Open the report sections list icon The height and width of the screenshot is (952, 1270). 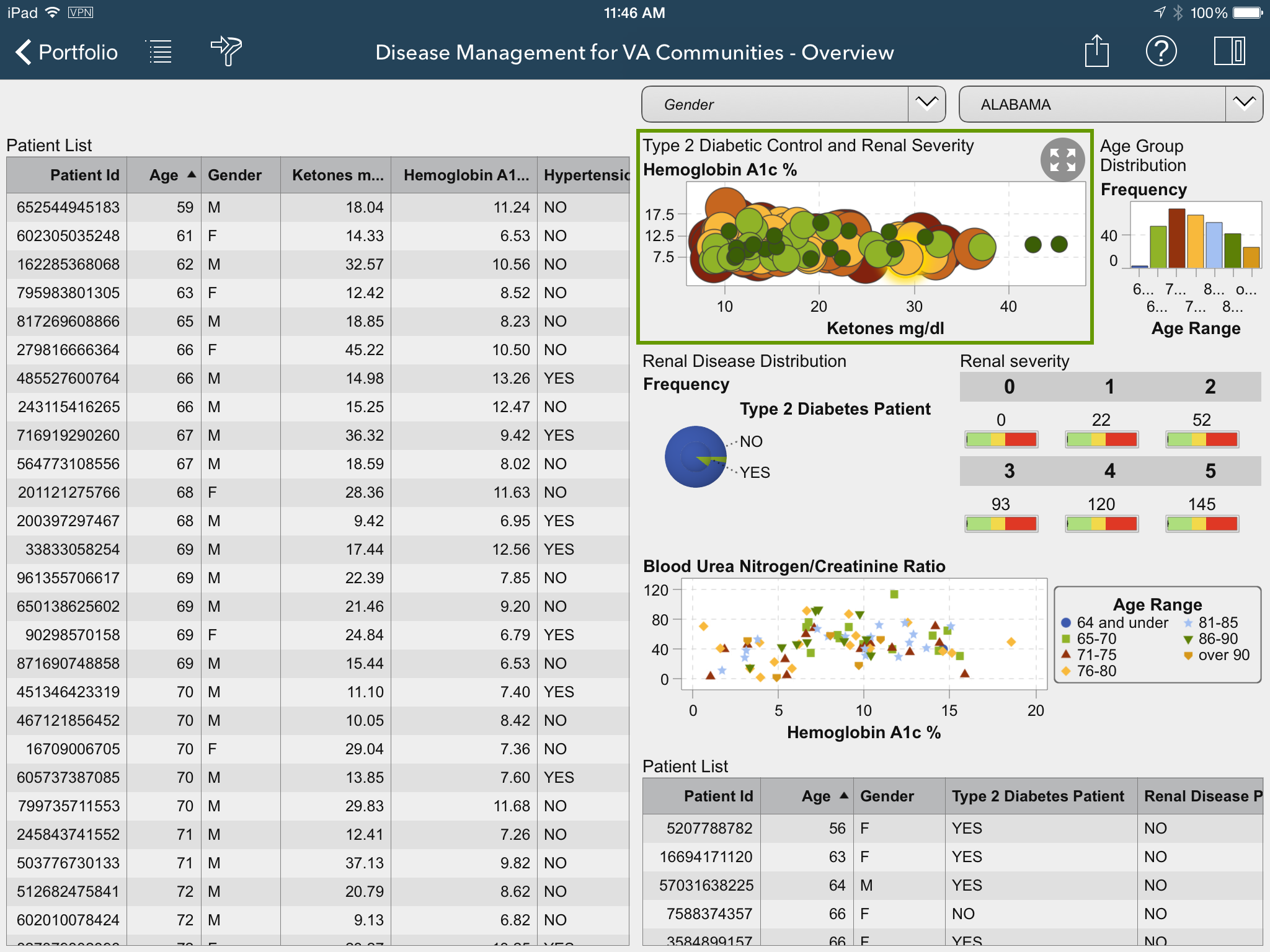coord(160,52)
